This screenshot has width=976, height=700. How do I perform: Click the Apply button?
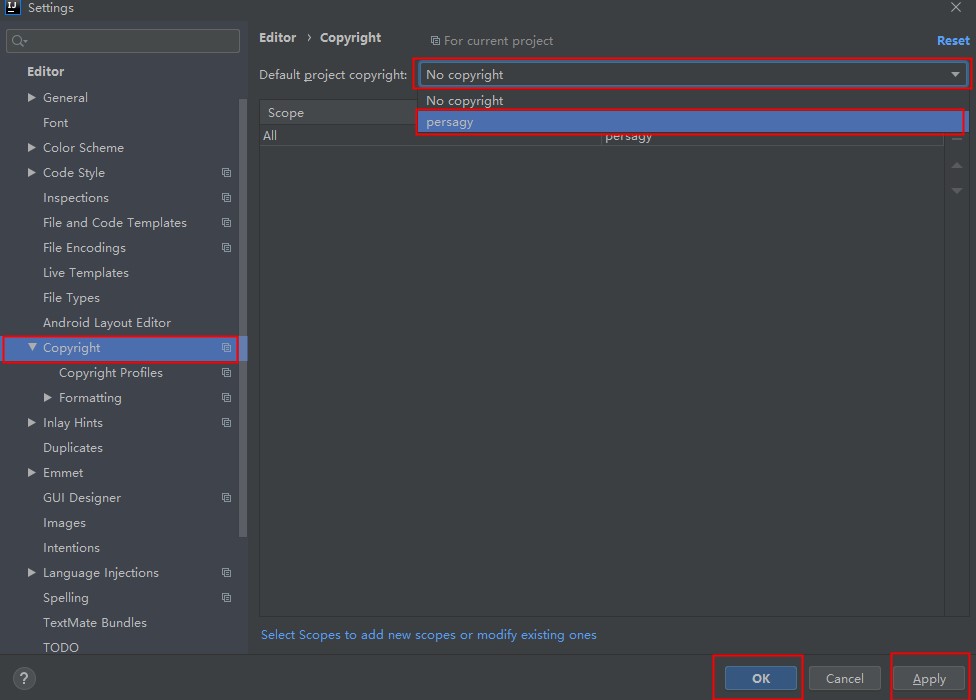click(x=929, y=678)
